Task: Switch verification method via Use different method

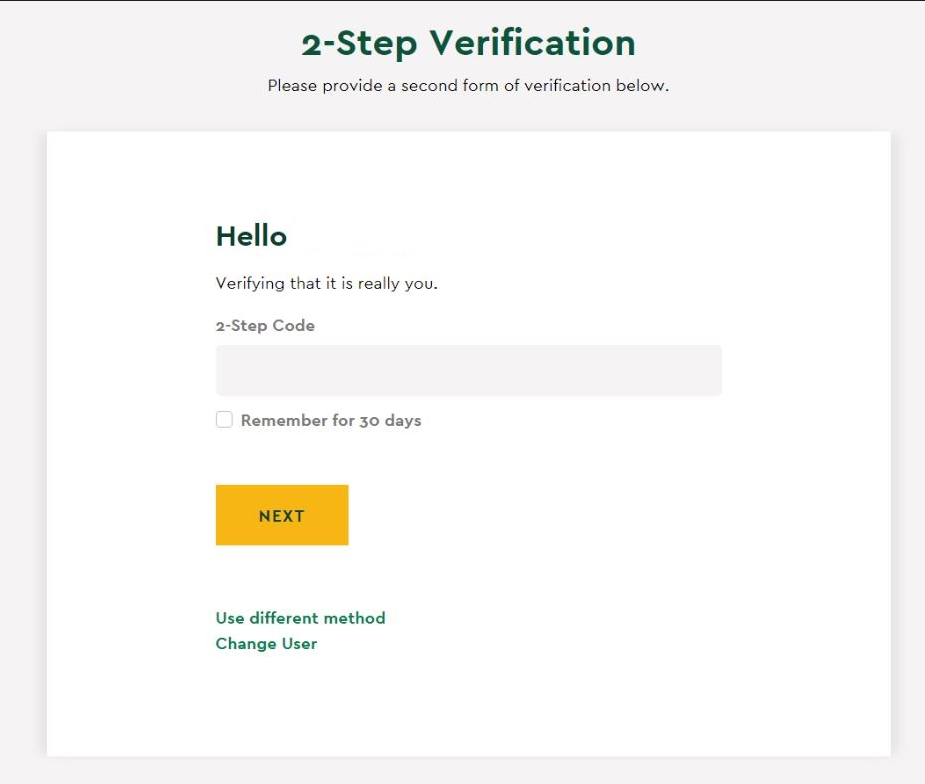Action: pyautogui.click(x=300, y=618)
